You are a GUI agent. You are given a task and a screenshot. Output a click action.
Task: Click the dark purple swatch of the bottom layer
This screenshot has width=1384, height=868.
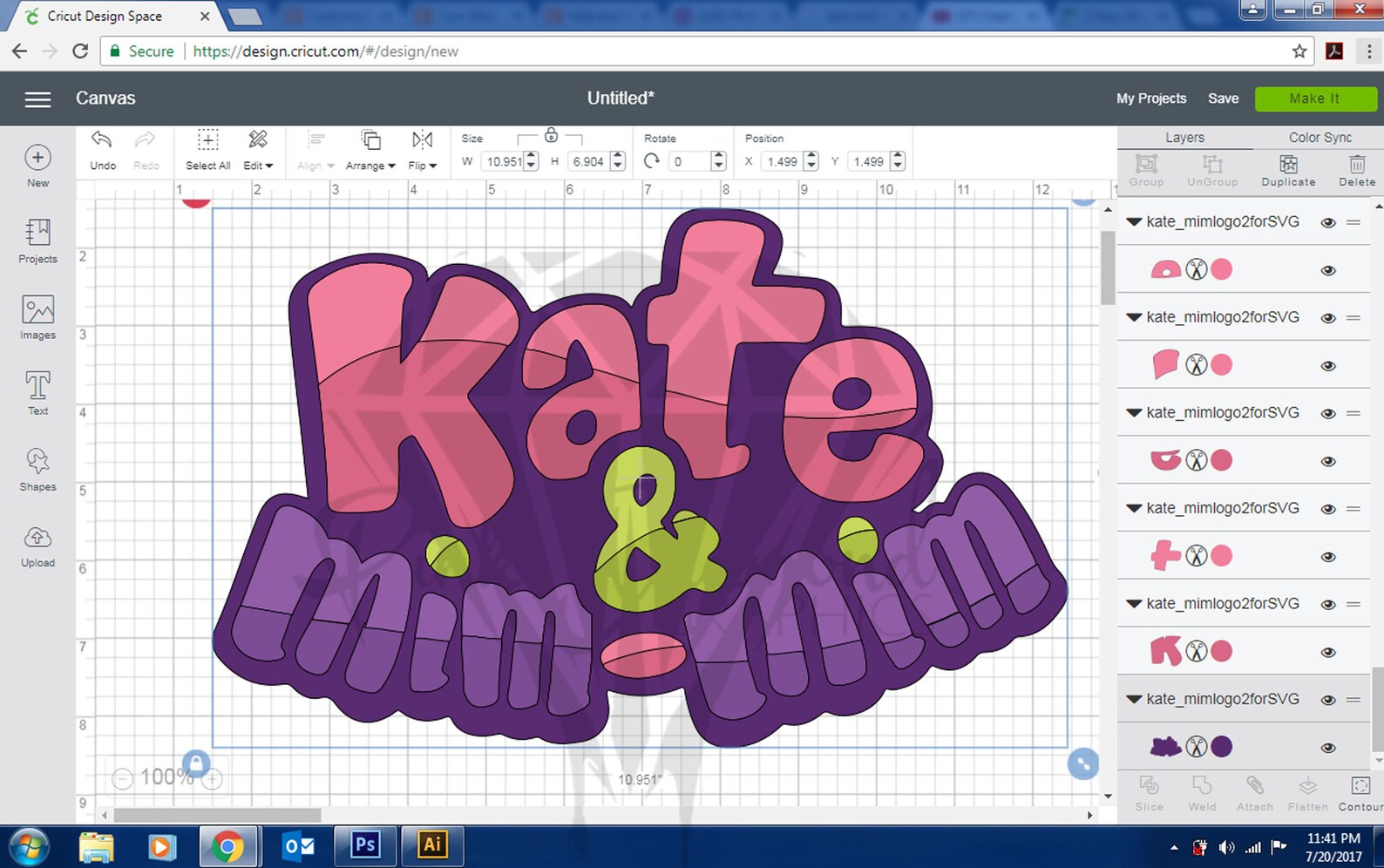pos(1222,747)
